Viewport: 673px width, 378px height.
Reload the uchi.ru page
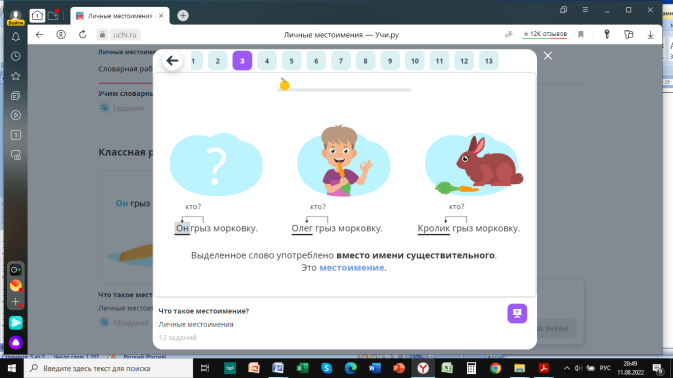(82, 34)
